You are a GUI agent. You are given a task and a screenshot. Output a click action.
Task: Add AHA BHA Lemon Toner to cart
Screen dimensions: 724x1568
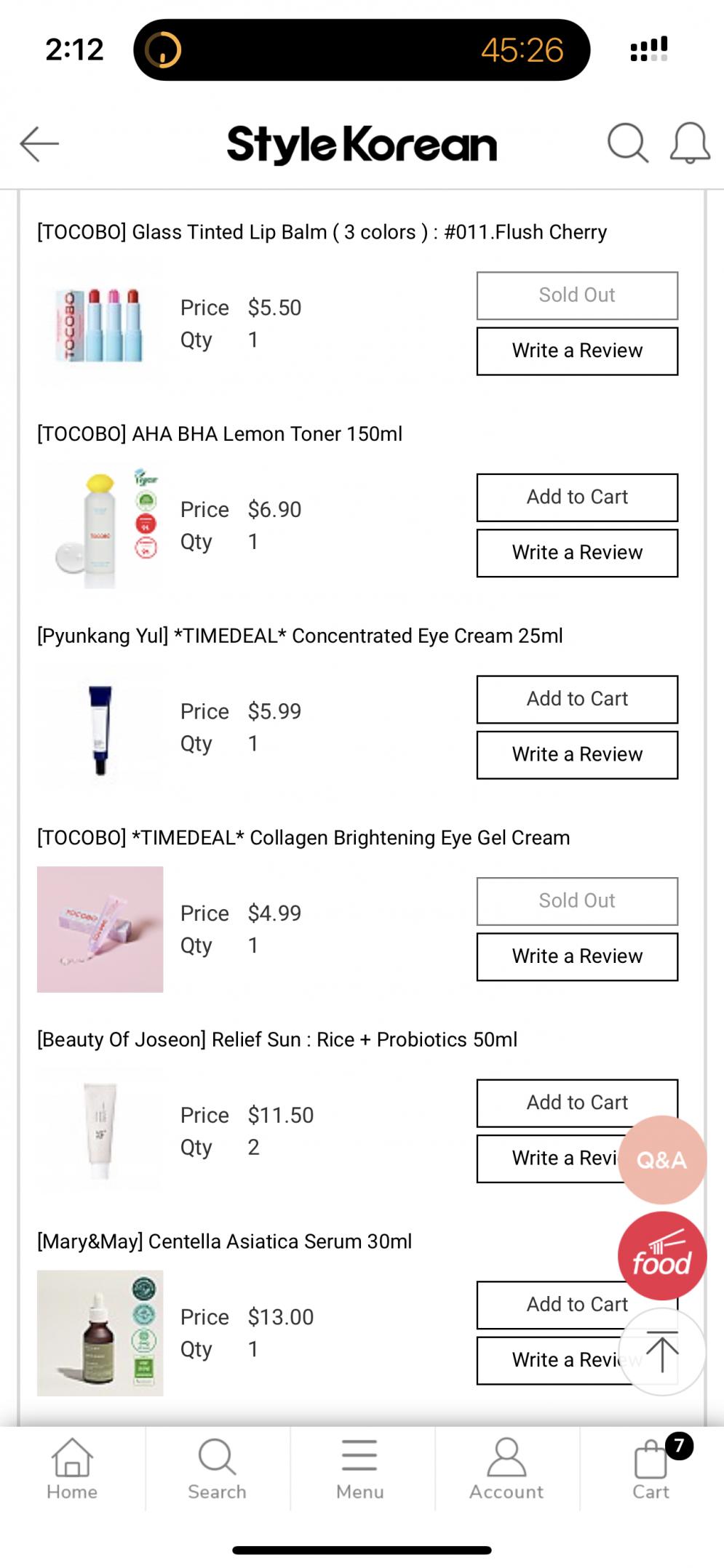click(577, 497)
